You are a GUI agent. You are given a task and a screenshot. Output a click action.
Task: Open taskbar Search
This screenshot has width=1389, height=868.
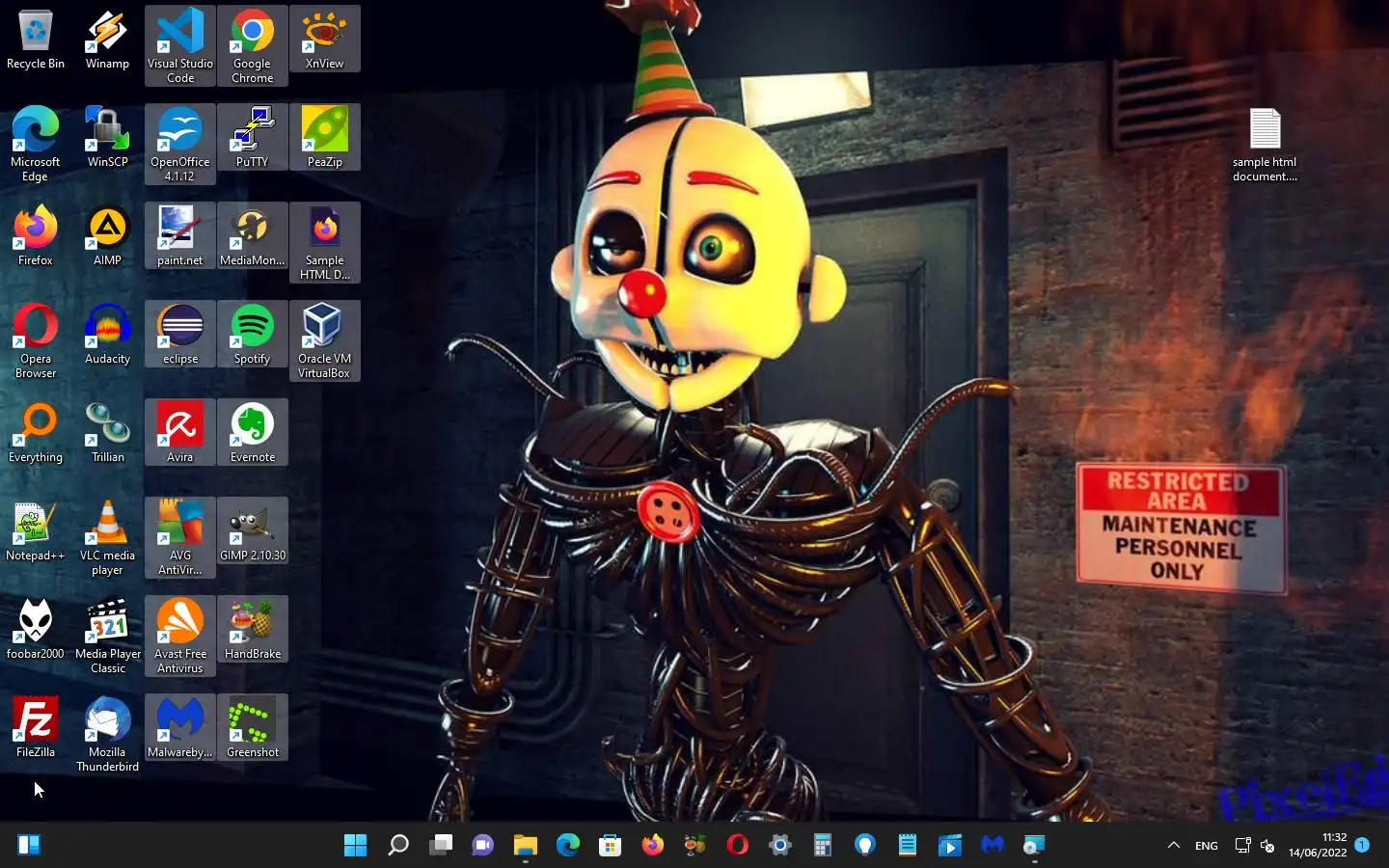tap(398, 846)
